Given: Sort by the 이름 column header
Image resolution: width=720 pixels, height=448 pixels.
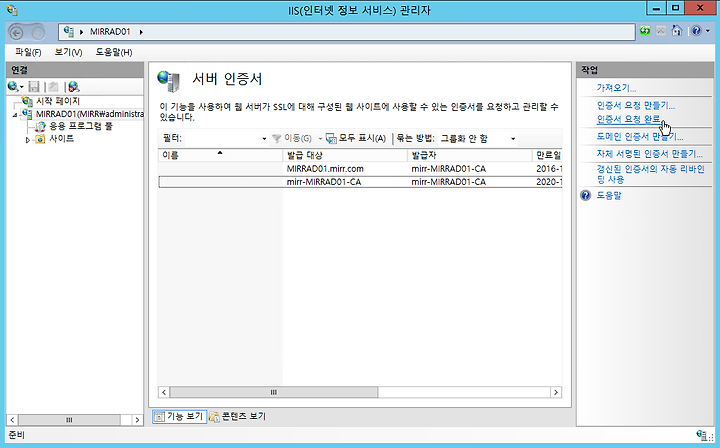Looking at the screenshot, I should coord(220,155).
